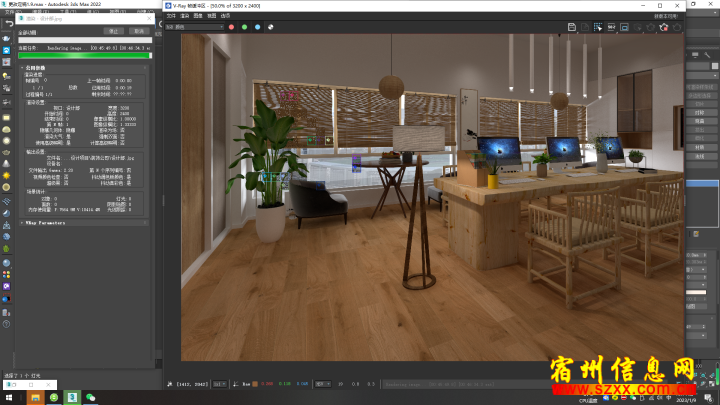Image resolution: width=720 pixels, height=405 pixels.
Task: Switch to 3ds Max on the taskbar
Action: [72, 398]
